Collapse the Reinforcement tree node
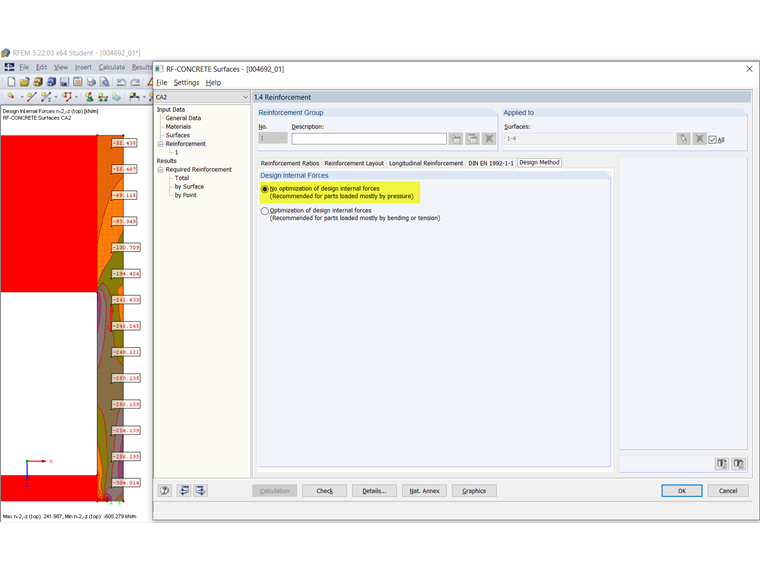 coord(160,144)
